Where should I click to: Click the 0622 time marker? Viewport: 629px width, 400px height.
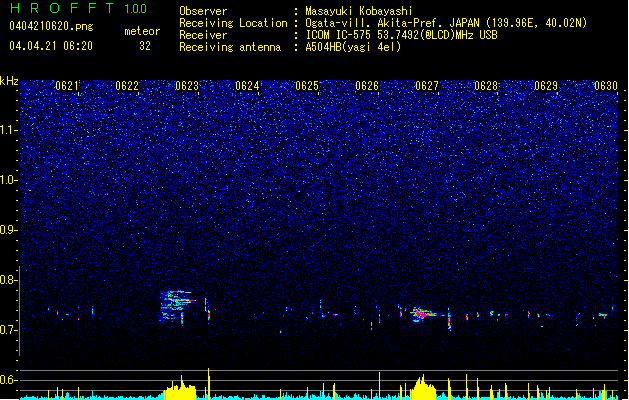pyautogui.click(x=127, y=86)
